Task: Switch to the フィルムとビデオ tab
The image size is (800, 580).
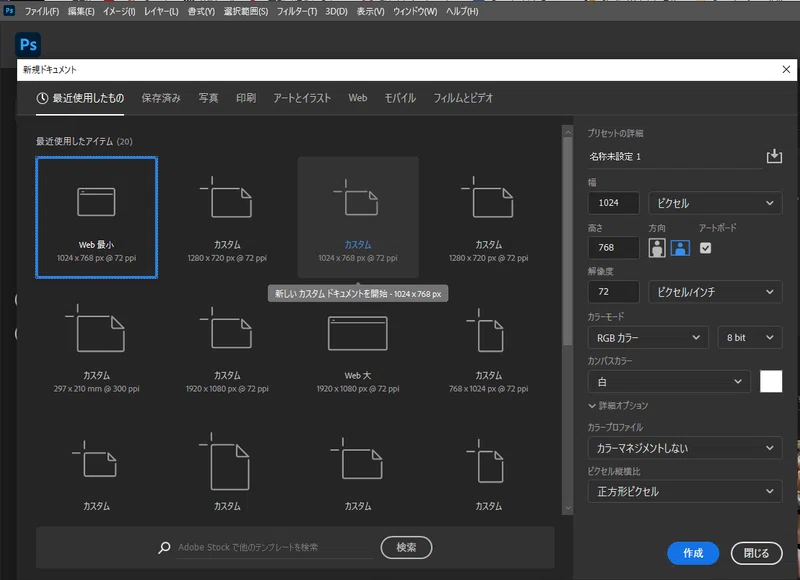Action: 463,98
